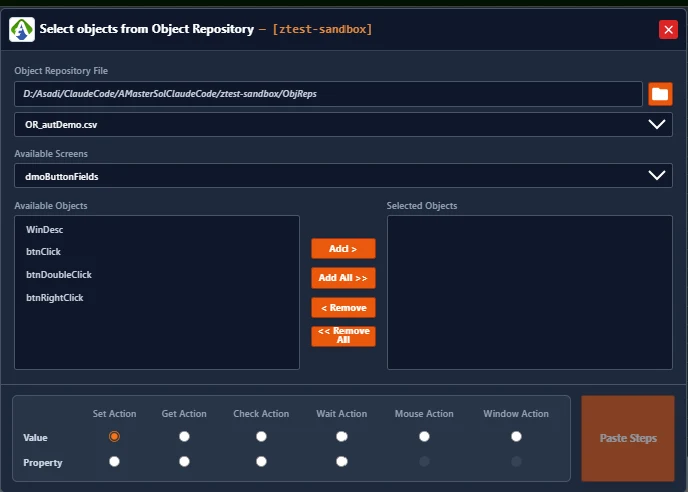Select btnRightClick in Available Objects
This screenshot has width=688, height=492.
click(x=54, y=298)
